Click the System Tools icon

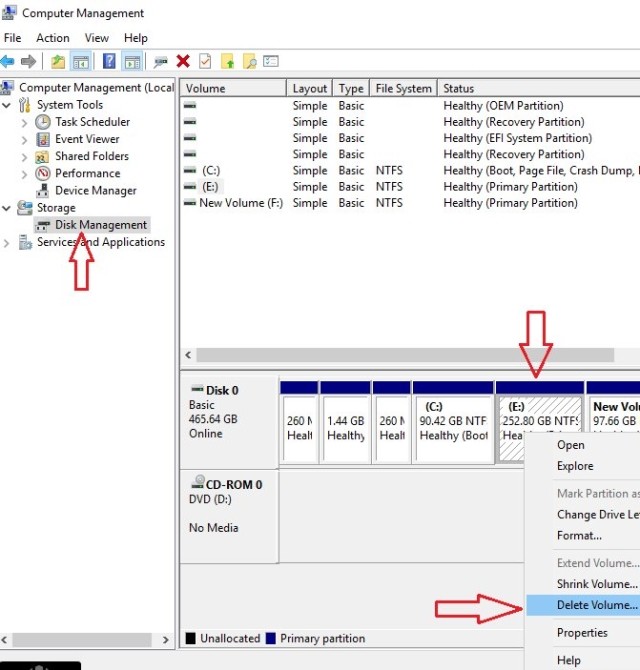(x=24, y=105)
